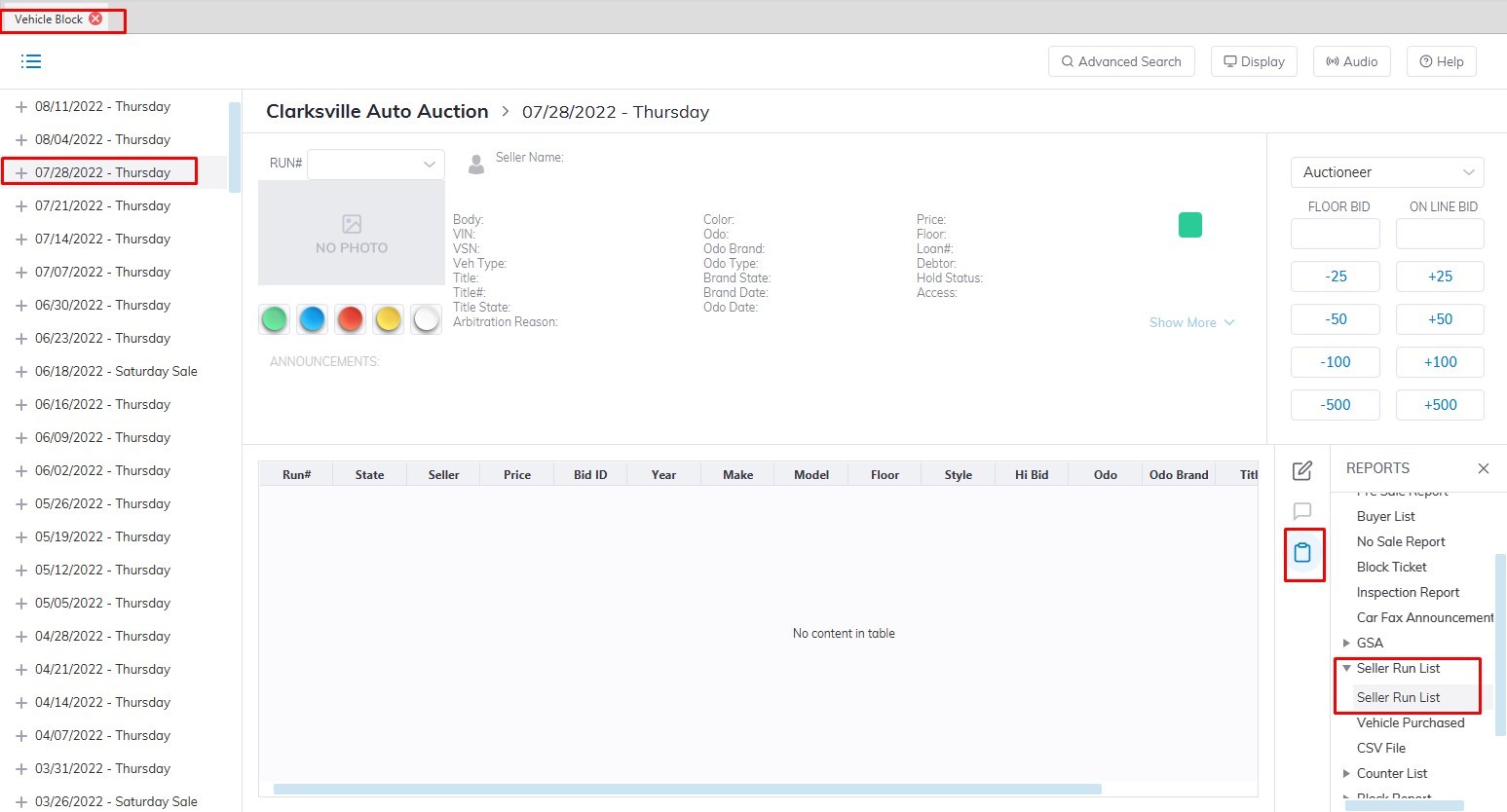
Task: Expand the 08/04/2022 Thursday sale date
Action: [21, 140]
